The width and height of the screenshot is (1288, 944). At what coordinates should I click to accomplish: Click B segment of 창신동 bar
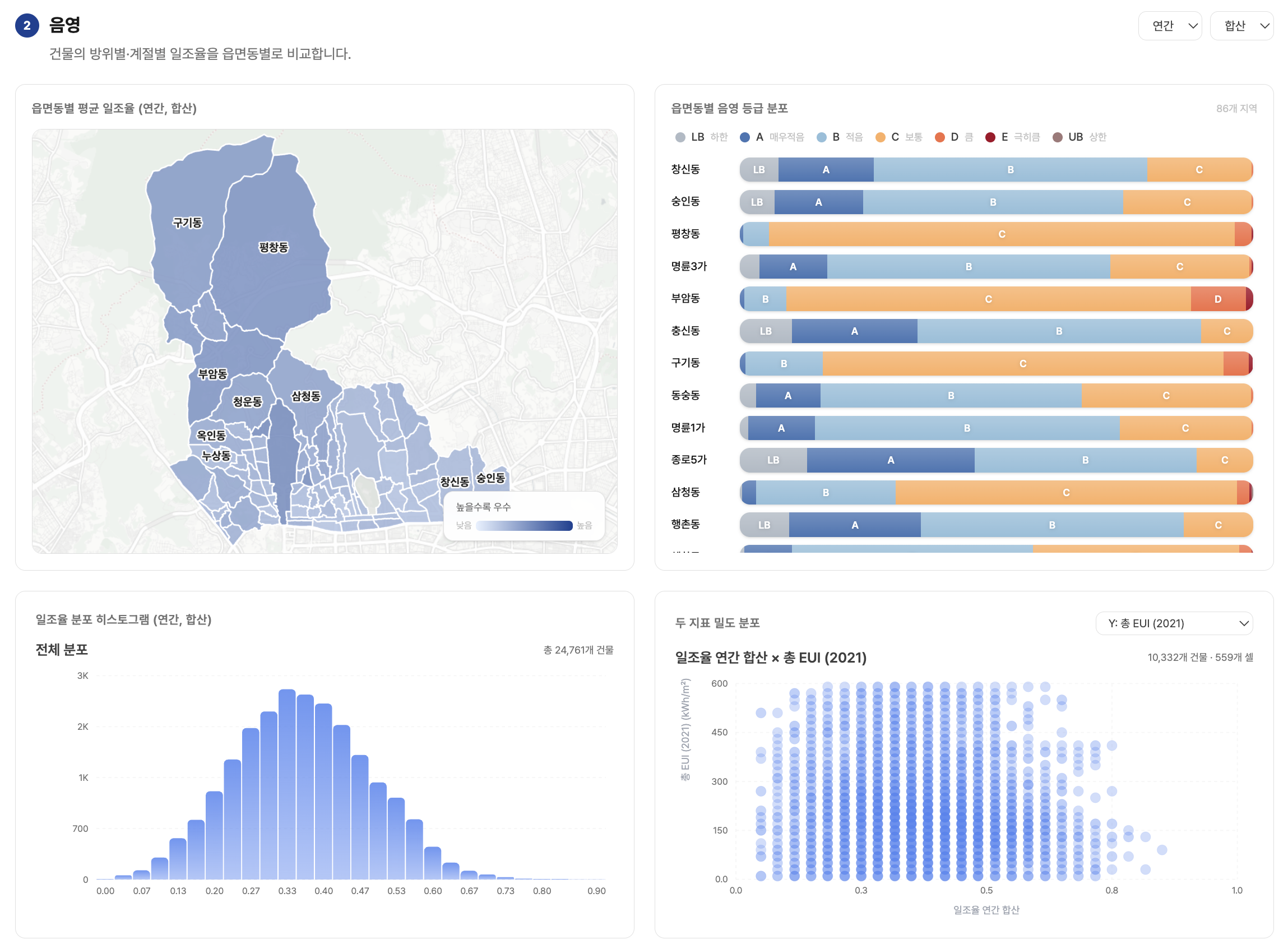point(1010,170)
